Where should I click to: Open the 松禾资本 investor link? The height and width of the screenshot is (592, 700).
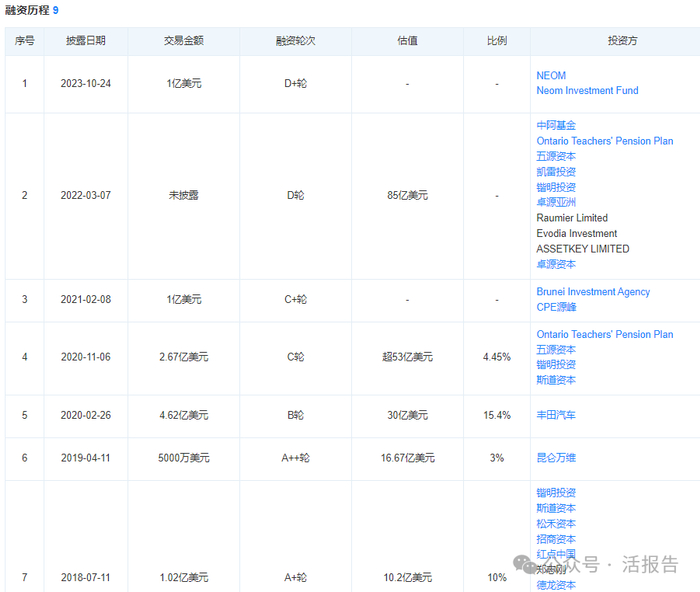(x=556, y=524)
